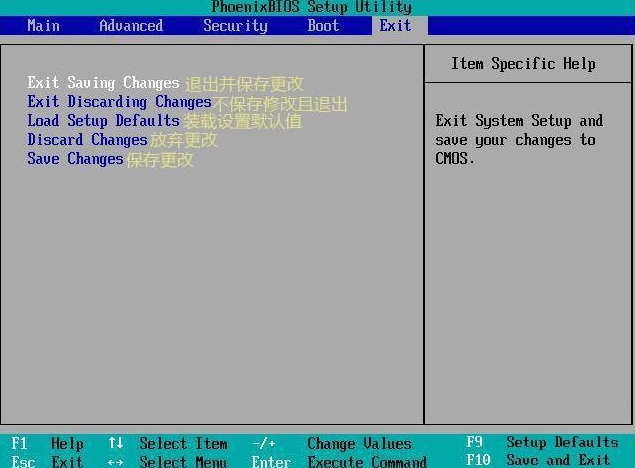
Task: Select the Boot tab
Action: [x=323, y=26]
